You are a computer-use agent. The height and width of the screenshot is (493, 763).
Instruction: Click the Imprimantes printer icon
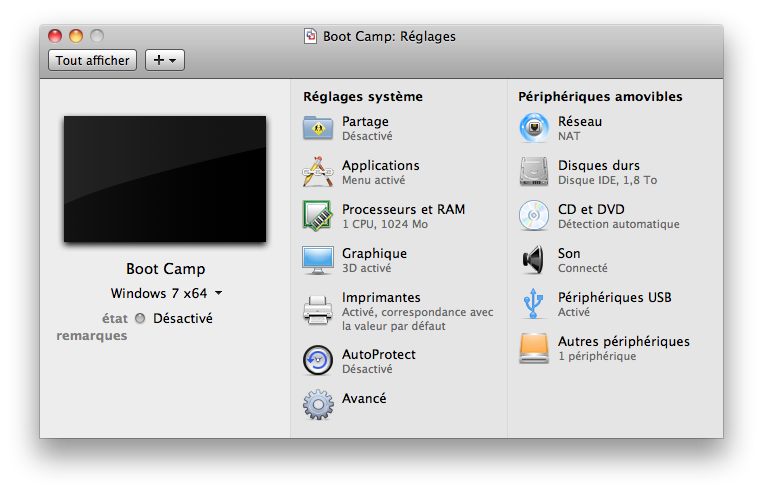tap(318, 310)
